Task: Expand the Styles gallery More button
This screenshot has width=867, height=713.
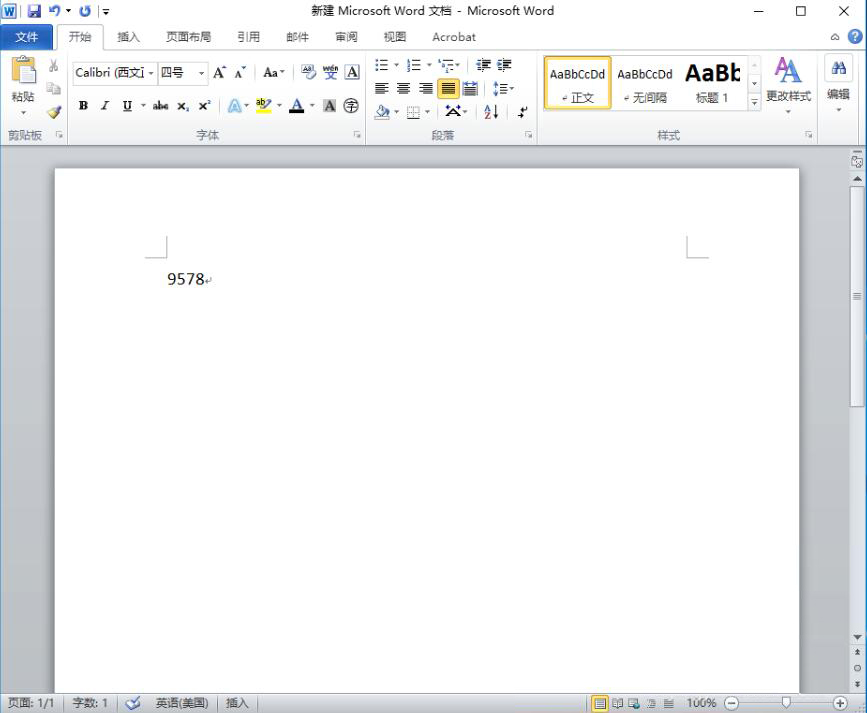Action: pos(754,102)
